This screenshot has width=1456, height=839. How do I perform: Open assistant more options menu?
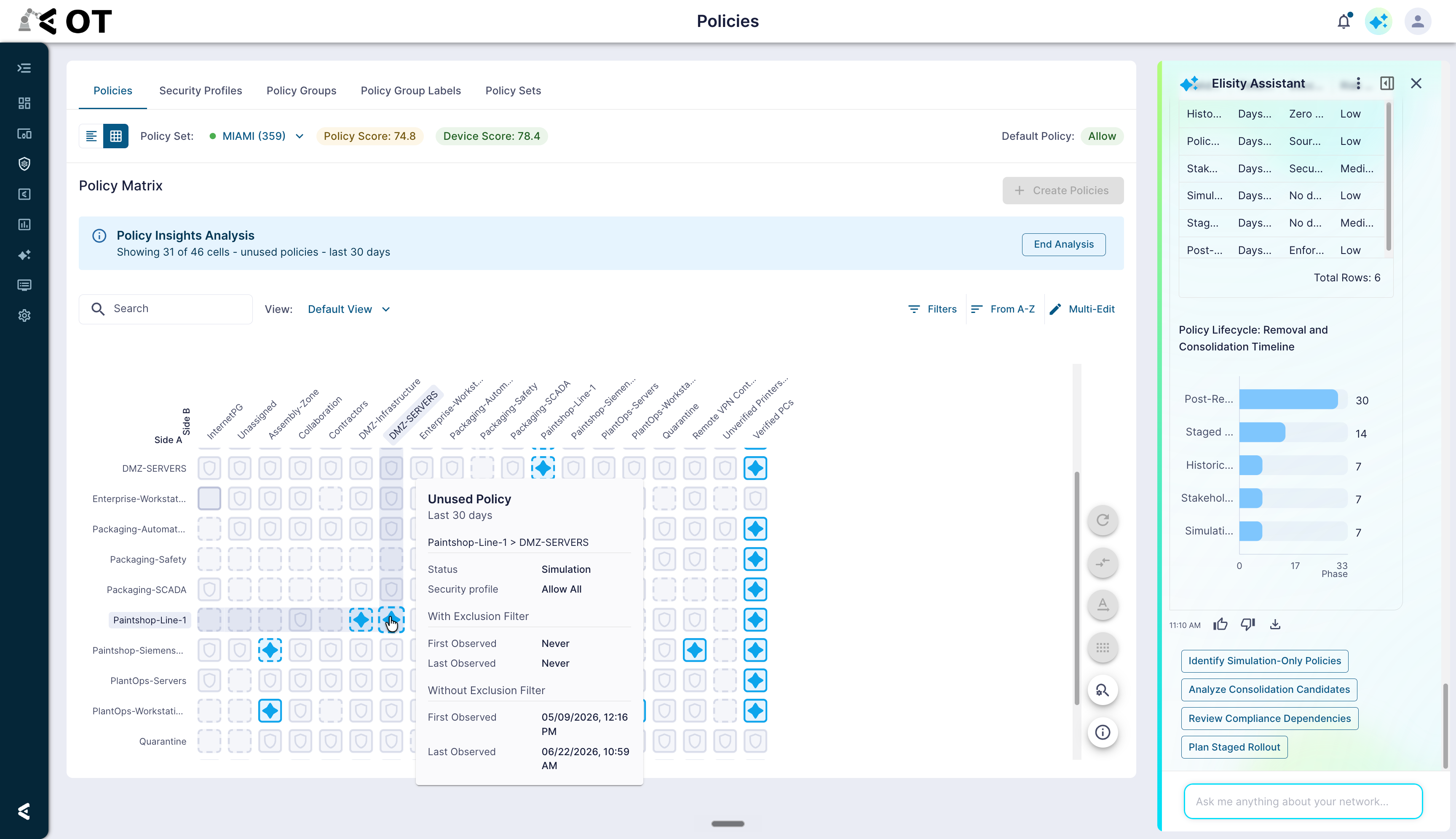coord(1359,83)
